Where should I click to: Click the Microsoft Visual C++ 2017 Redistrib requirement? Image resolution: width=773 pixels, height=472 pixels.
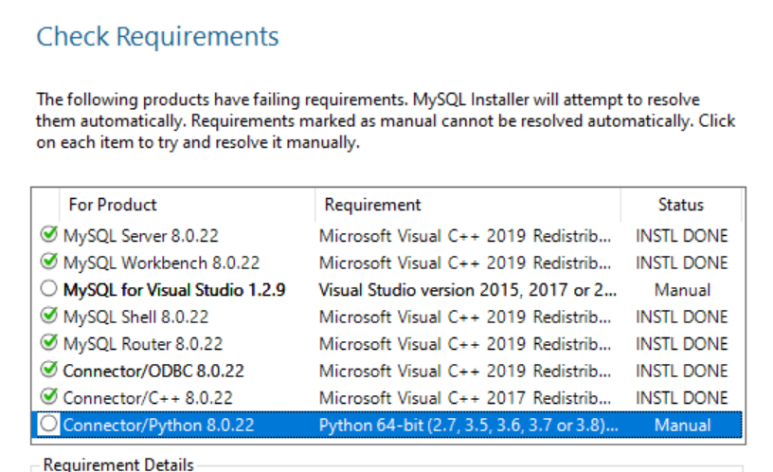465,399
